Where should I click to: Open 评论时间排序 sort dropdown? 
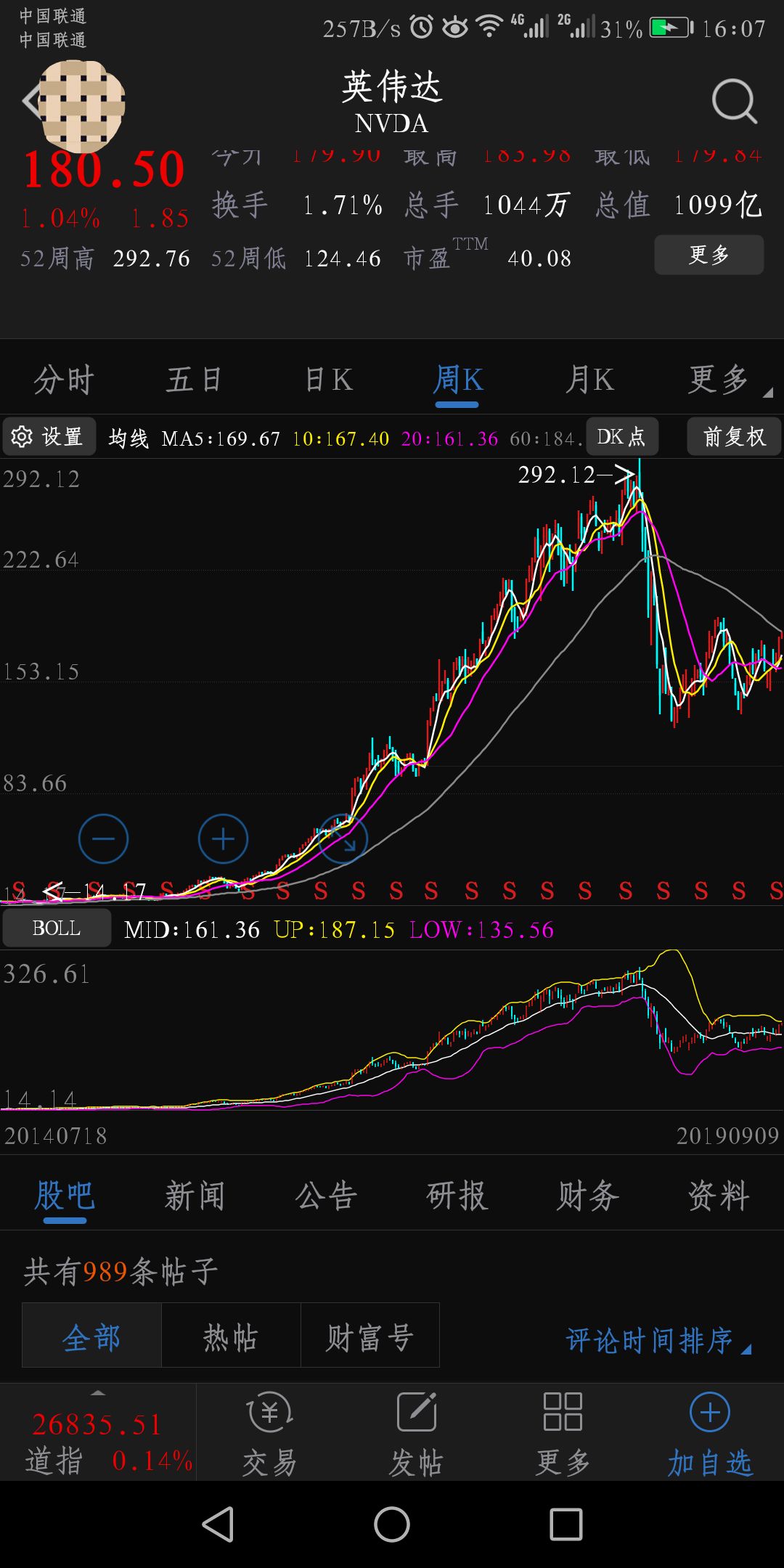pyautogui.click(x=658, y=1340)
